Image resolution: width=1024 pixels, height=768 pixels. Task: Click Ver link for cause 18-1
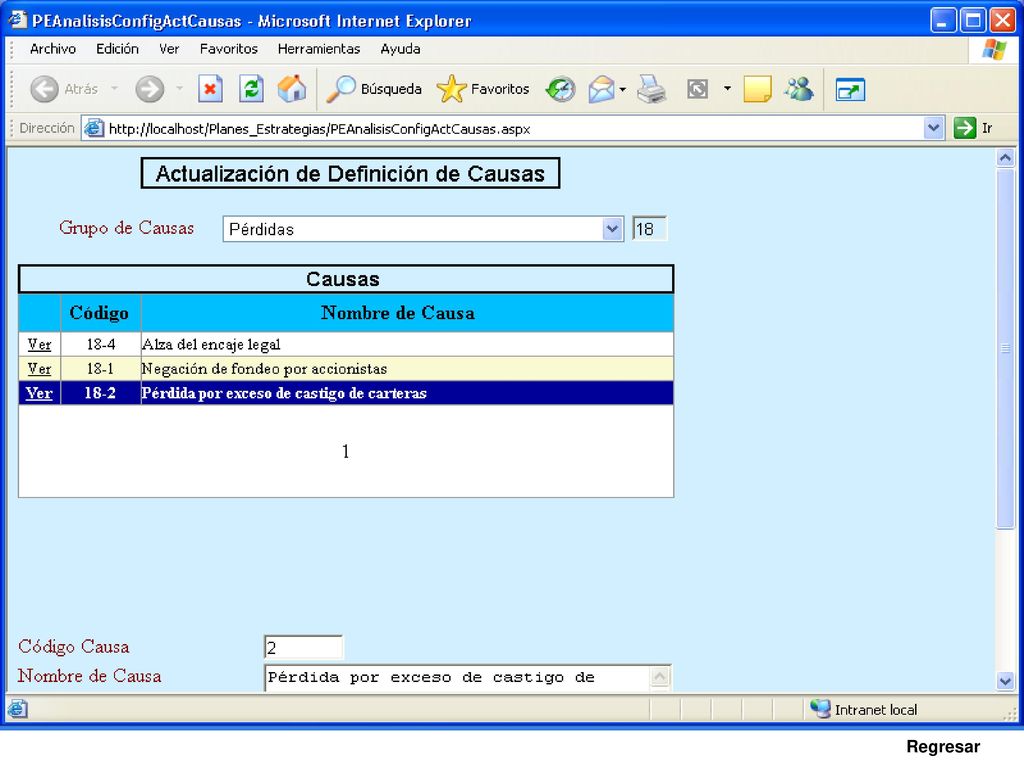pos(39,369)
